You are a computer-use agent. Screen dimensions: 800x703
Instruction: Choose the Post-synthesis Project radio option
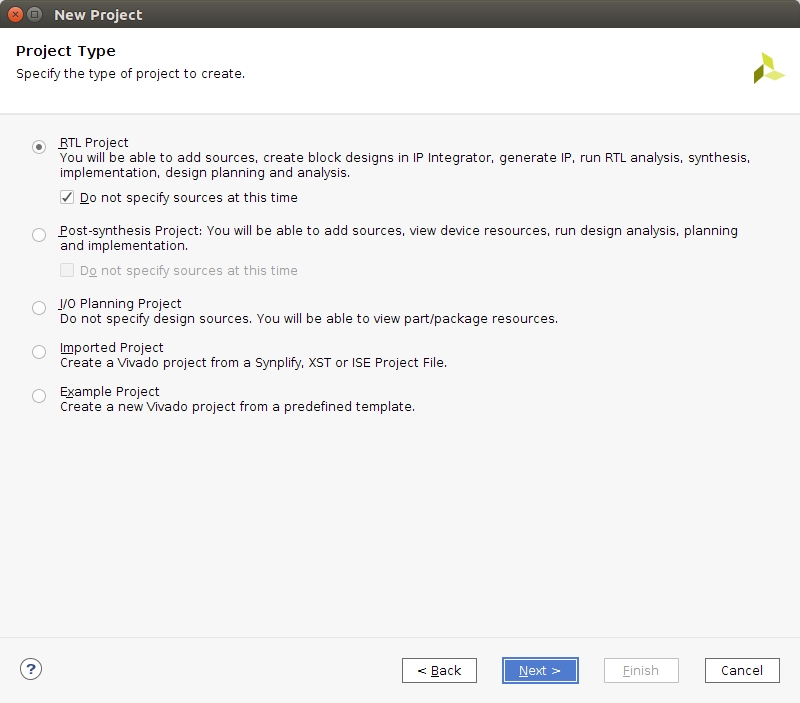tap(39, 235)
